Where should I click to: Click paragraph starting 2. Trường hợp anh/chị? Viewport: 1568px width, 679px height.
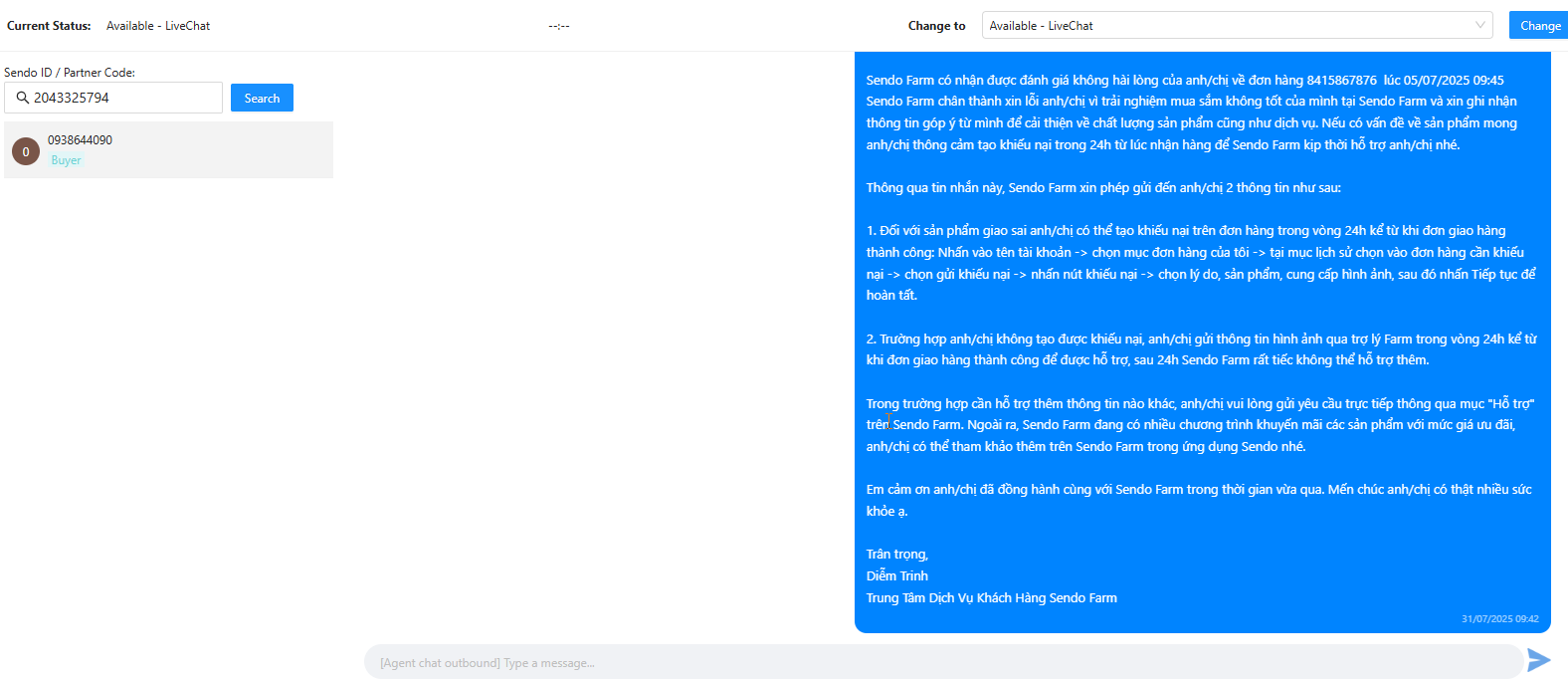pyautogui.click(x=1201, y=349)
